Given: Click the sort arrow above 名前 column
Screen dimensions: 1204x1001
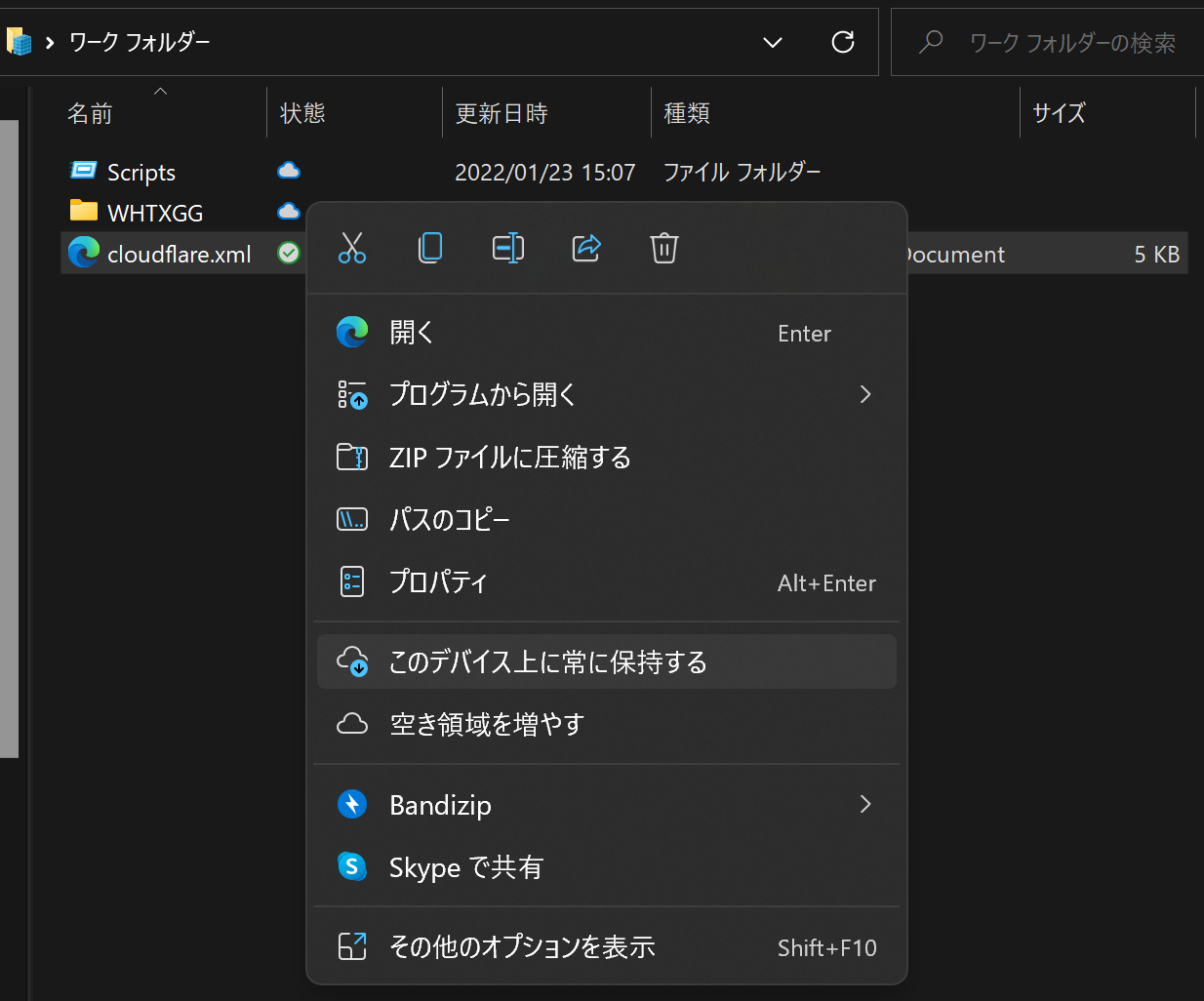Looking at the screenshot, I should point(161,91).
